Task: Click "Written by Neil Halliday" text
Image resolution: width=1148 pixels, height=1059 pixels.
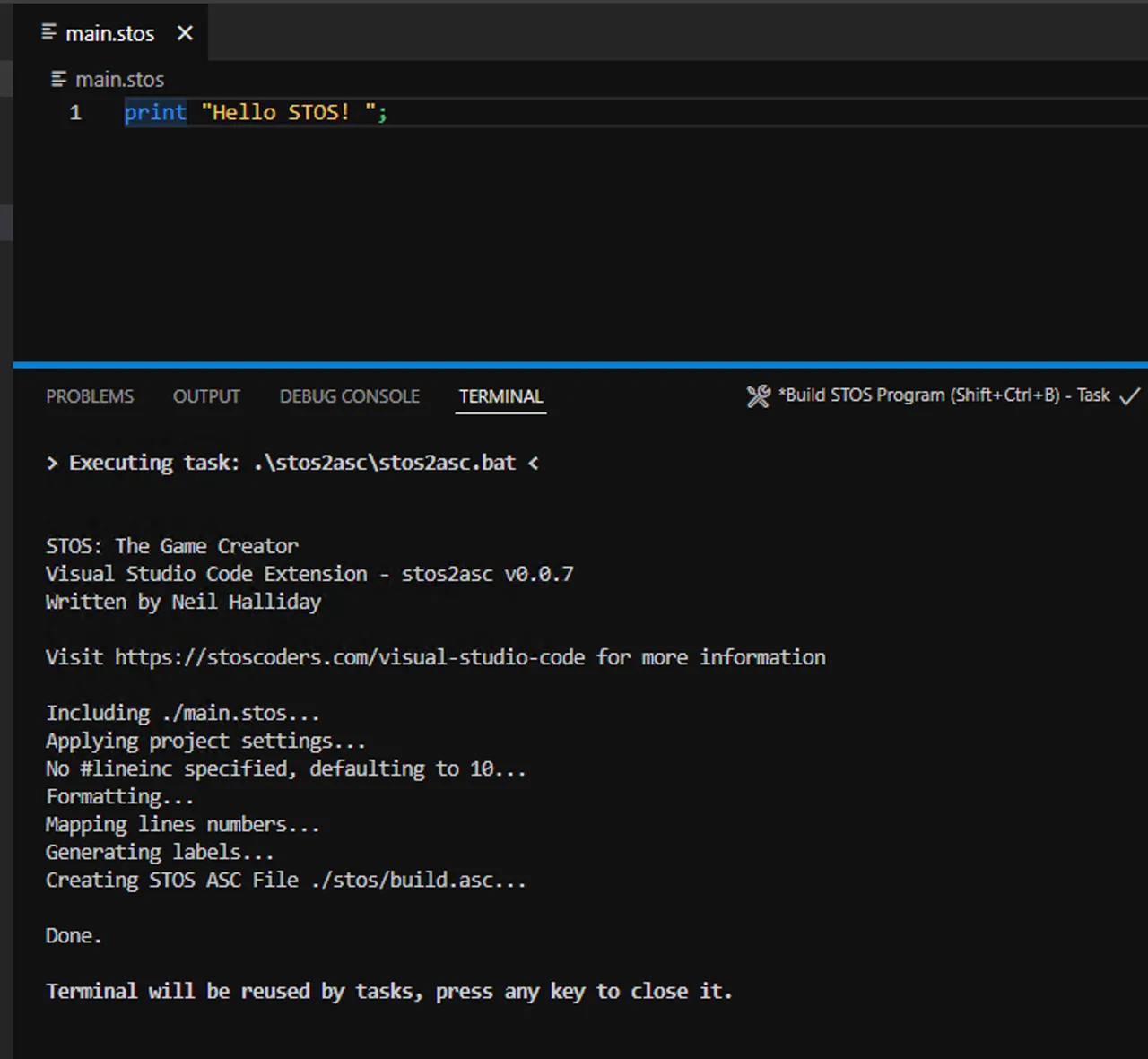Action: click(183, 602)
